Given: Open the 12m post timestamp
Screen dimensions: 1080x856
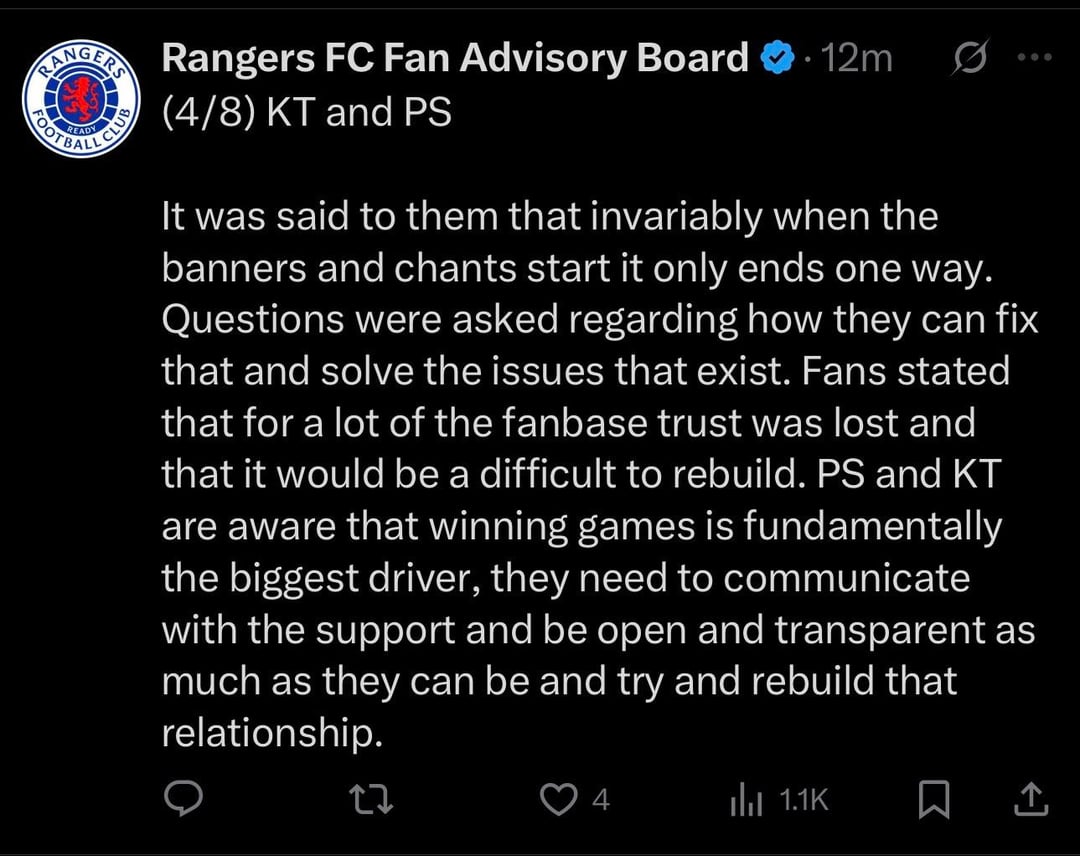Looking at the screenshot, I should pos(855,59).
